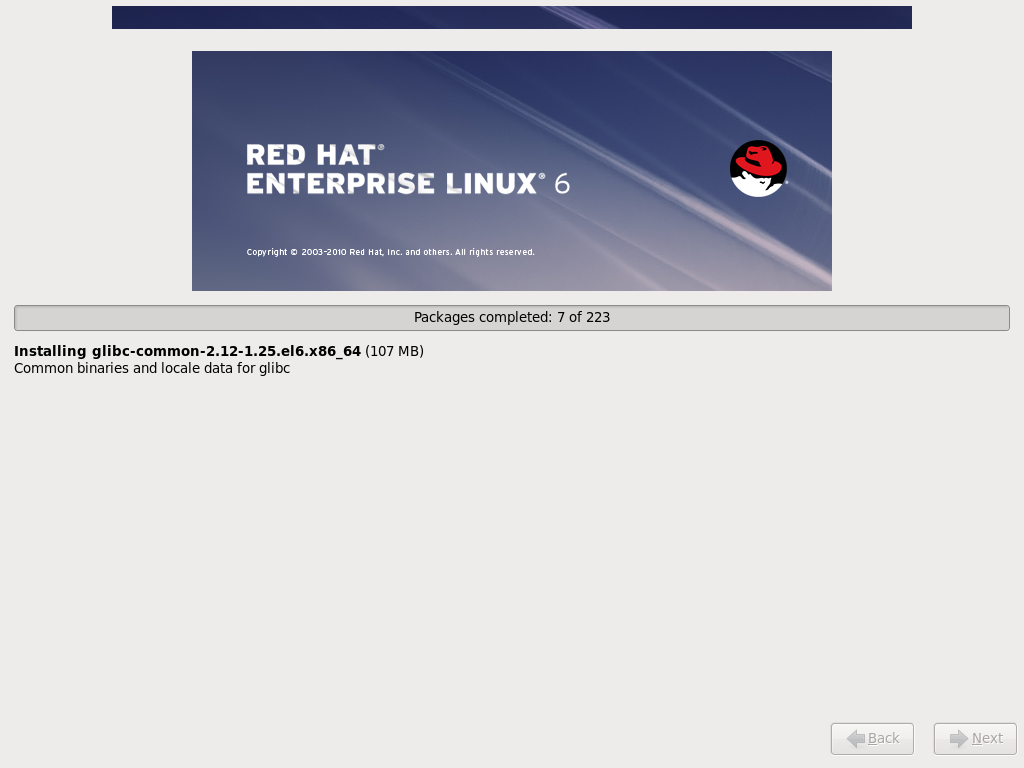The height and width of the screenshot is (768, 1024).
Task: Click the right edge of the banner image
Action: click(x=828, y=170)
